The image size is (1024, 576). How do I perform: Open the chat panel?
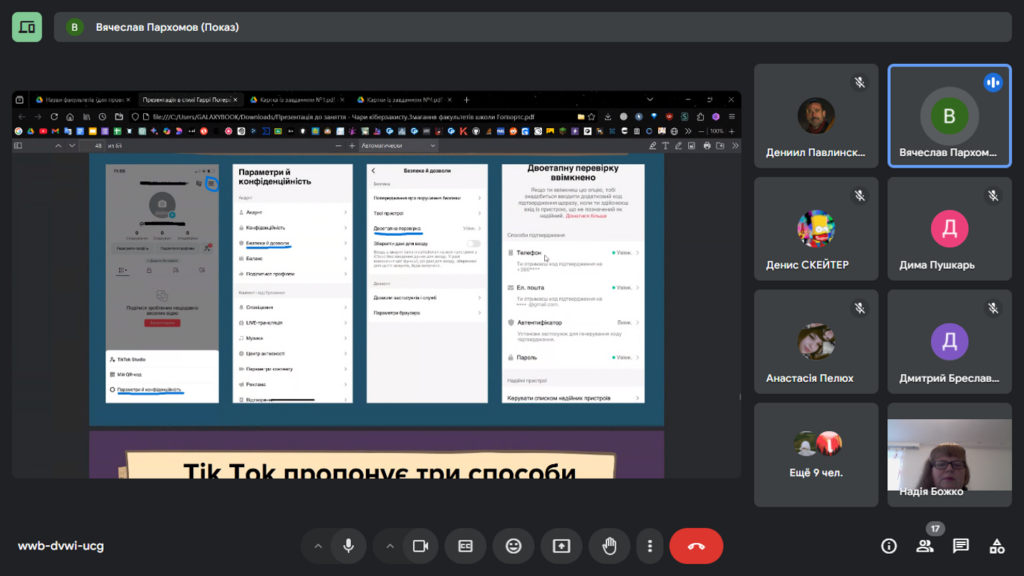click(x=961, y=546)
